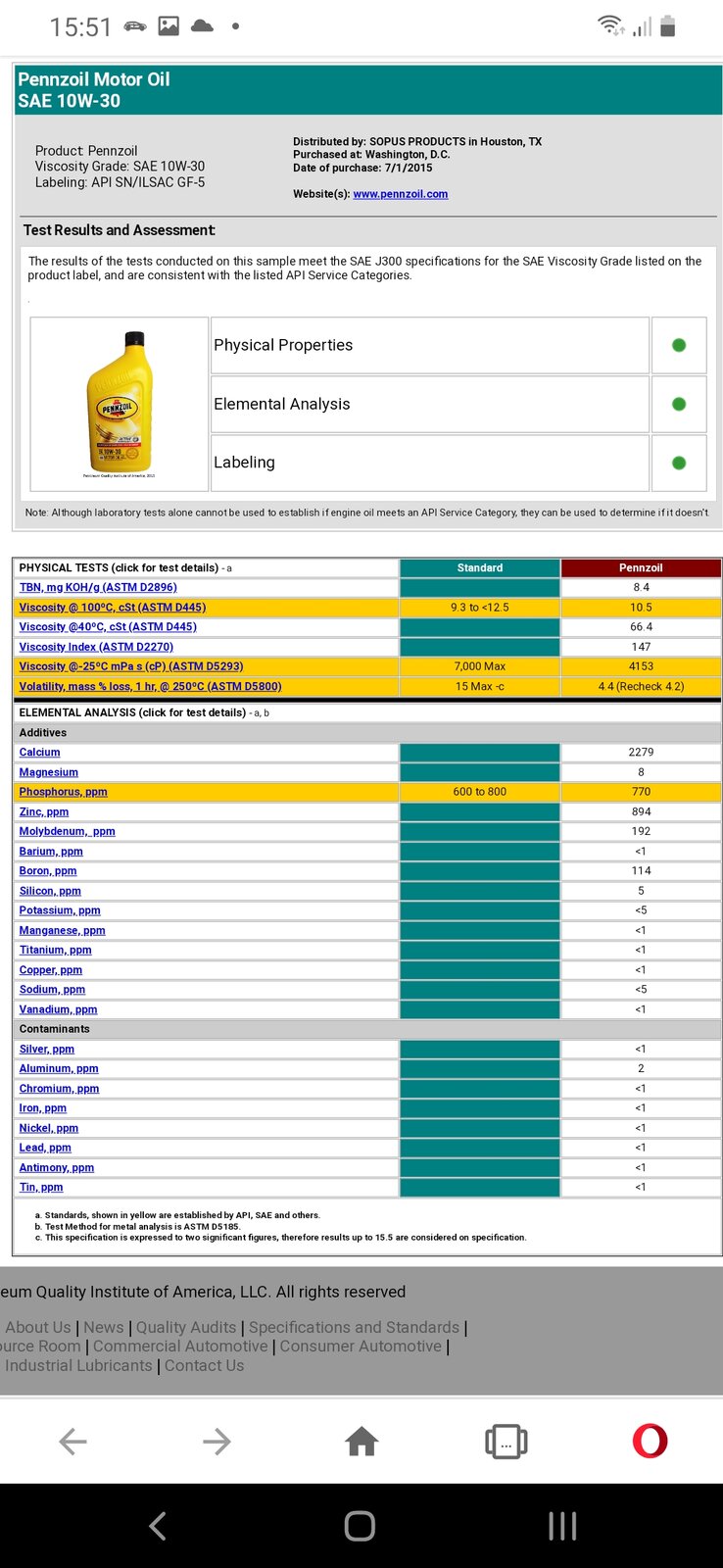
Task: Click the Vanadium, ppm link
Action: (x=58, y=1009)
